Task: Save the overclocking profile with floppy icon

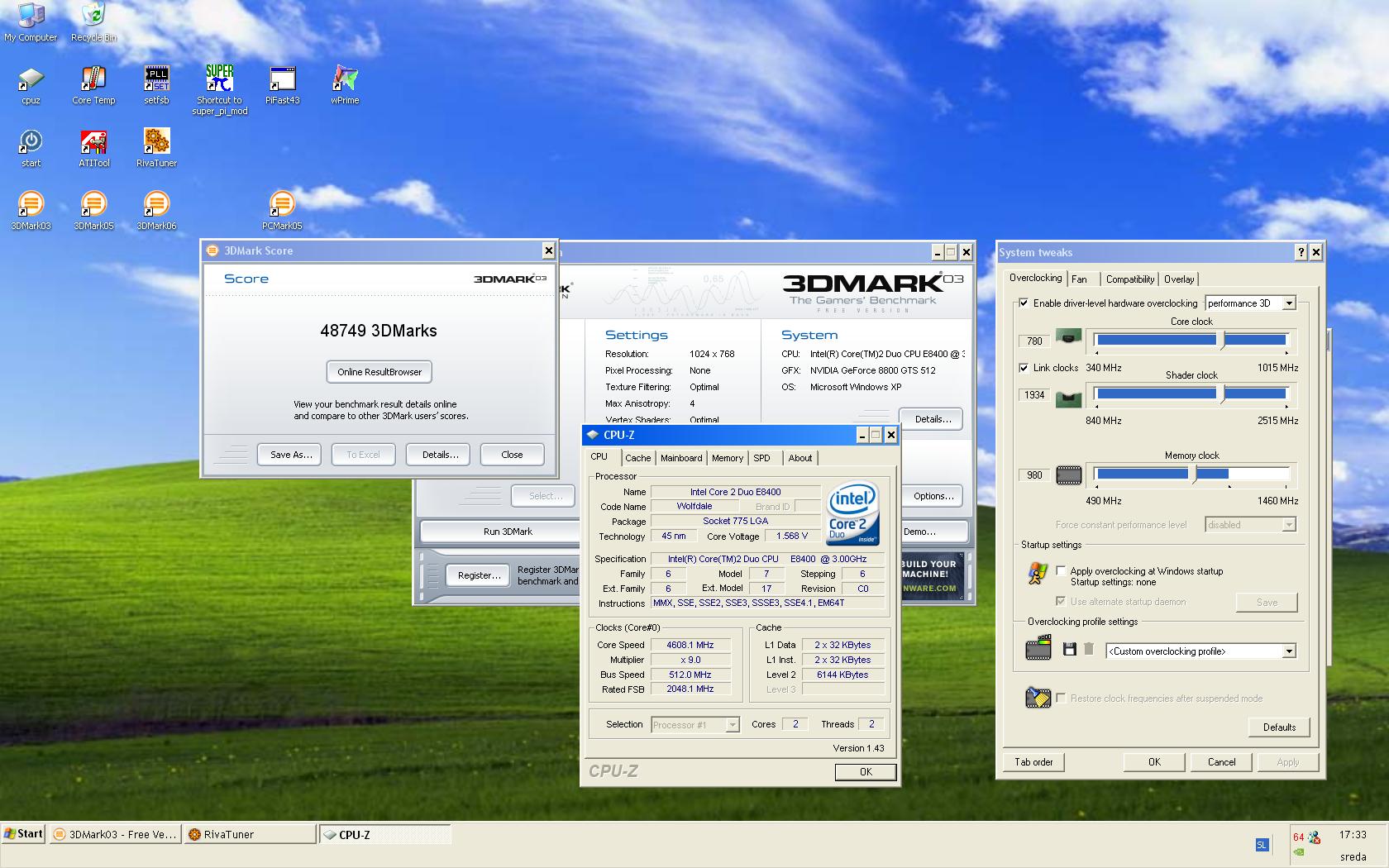Action: coord(1069,650)
